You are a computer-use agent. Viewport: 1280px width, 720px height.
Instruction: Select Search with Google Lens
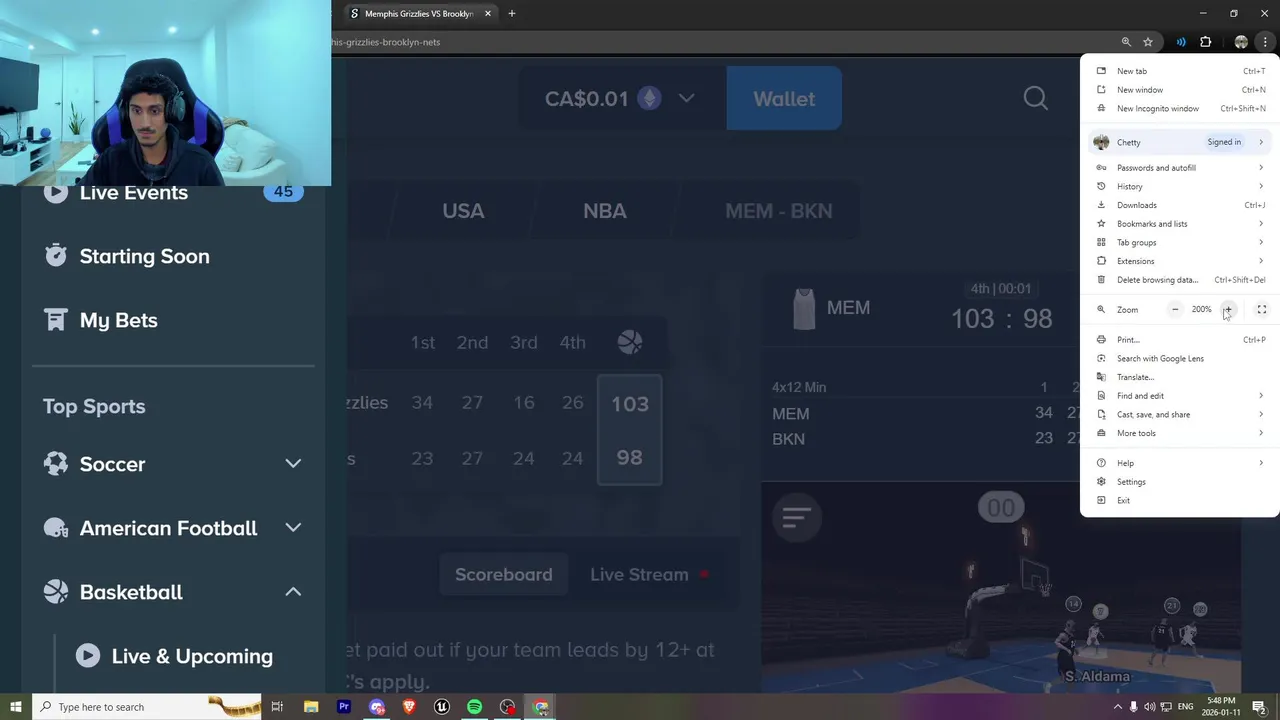pos(1180,358)
